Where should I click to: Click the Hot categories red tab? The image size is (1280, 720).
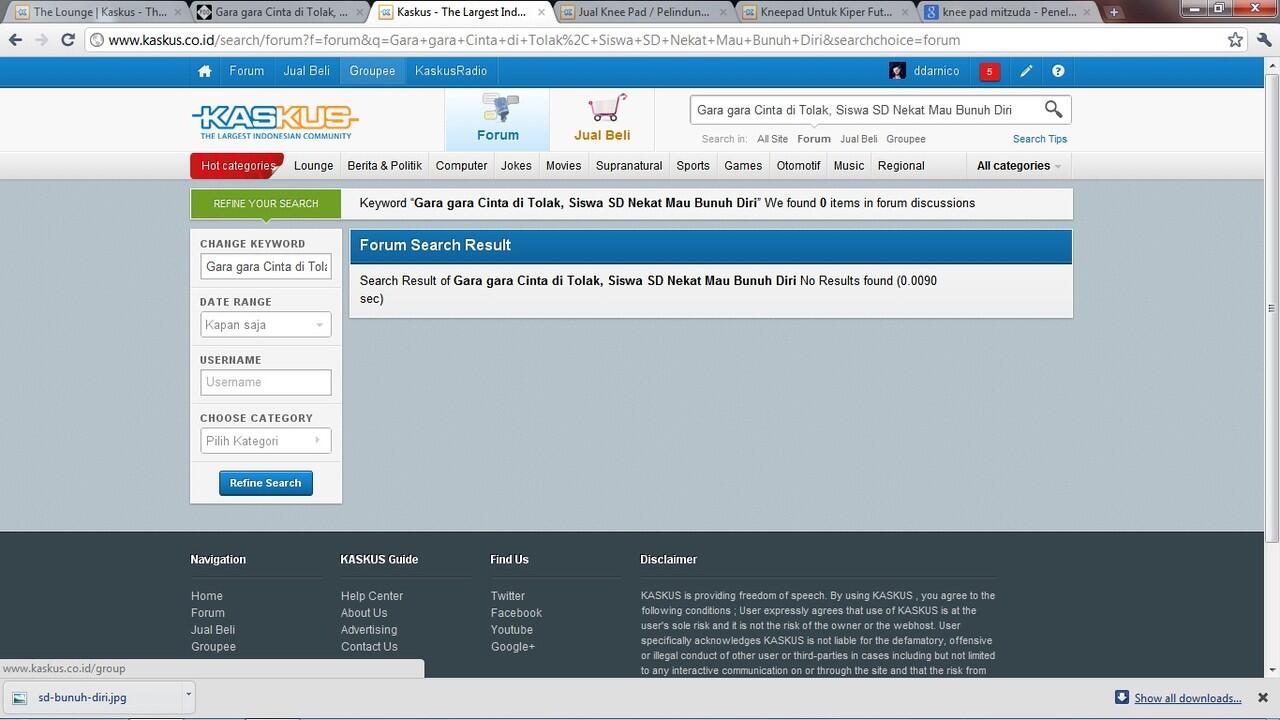pyautogui.click(x=237, y=166)
